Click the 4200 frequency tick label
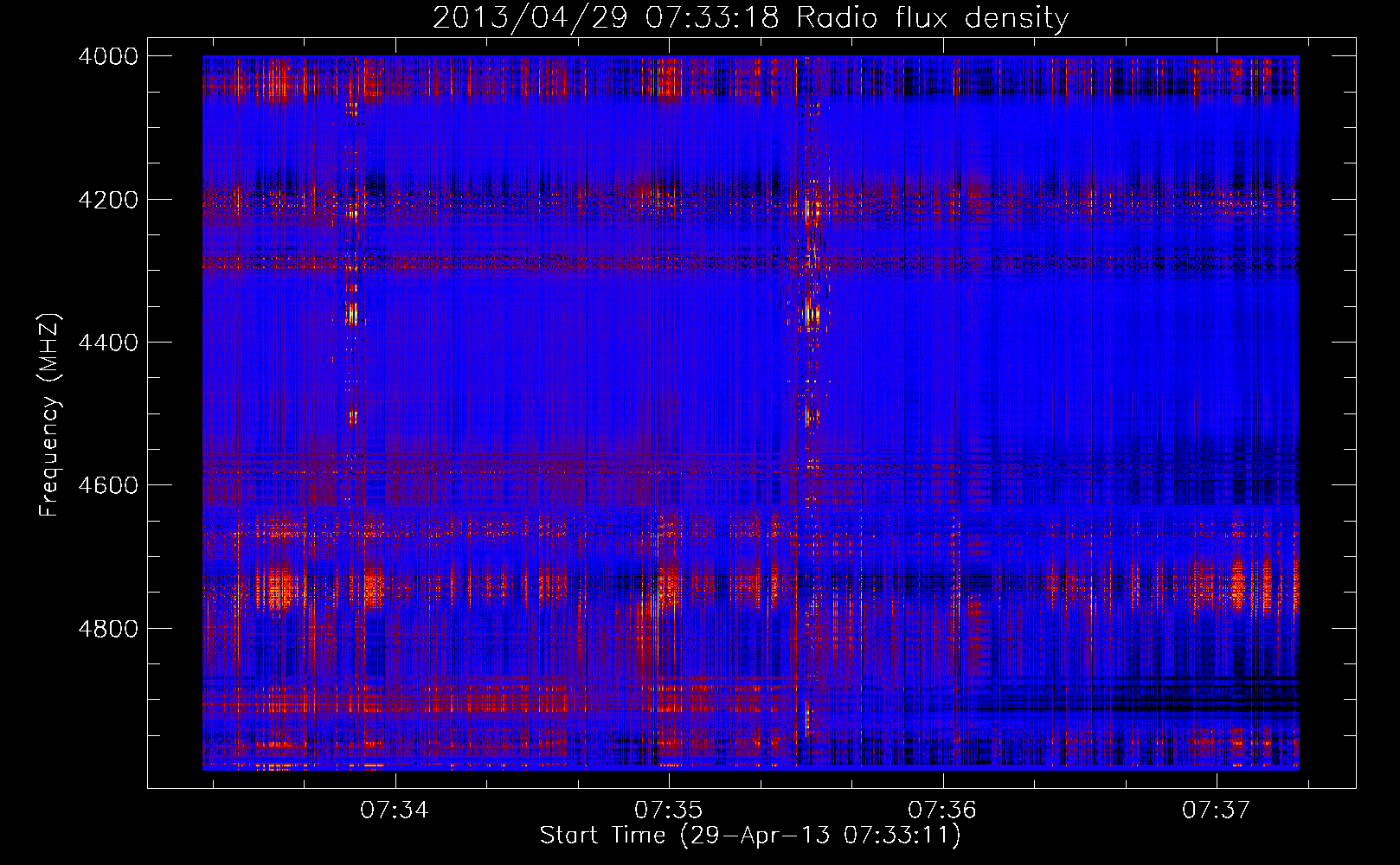The width and height of the screenshot is (1400, 865). [x=108, y=200]
